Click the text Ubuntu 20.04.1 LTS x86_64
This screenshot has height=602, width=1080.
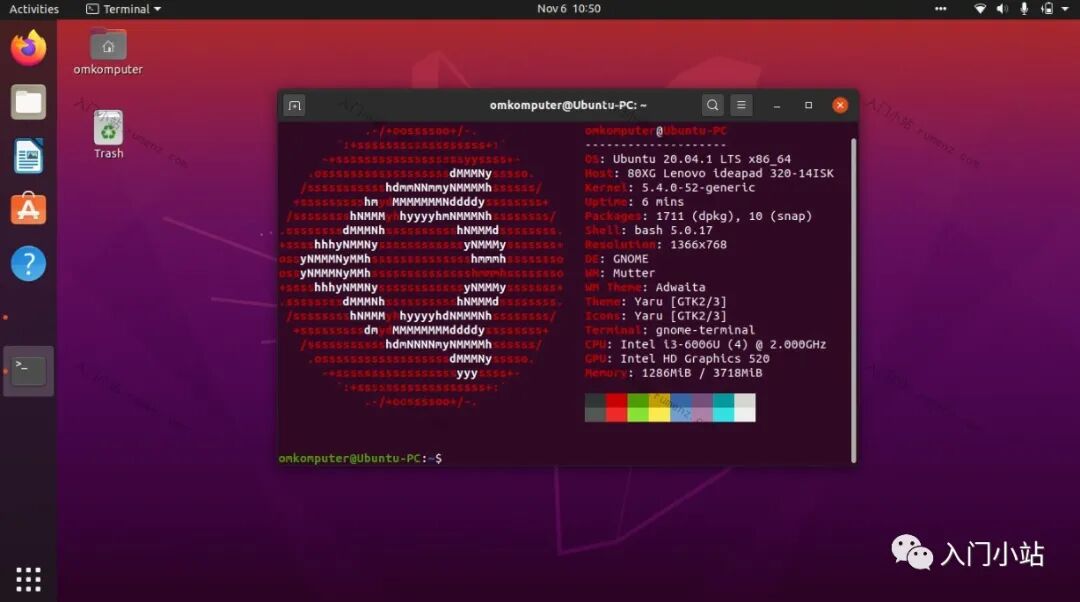702,159
